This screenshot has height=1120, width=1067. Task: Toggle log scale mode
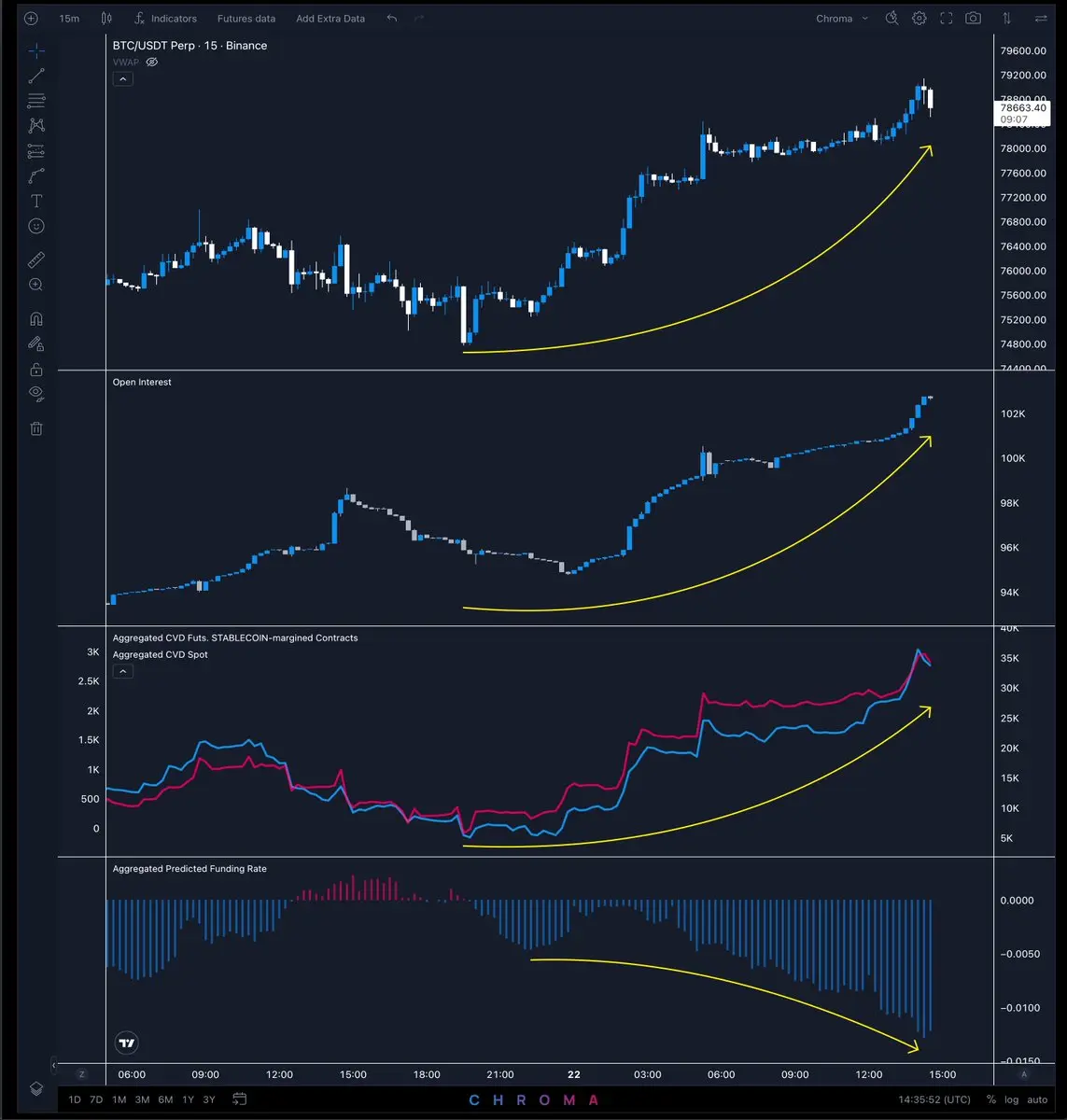tap(1012, 1100)
